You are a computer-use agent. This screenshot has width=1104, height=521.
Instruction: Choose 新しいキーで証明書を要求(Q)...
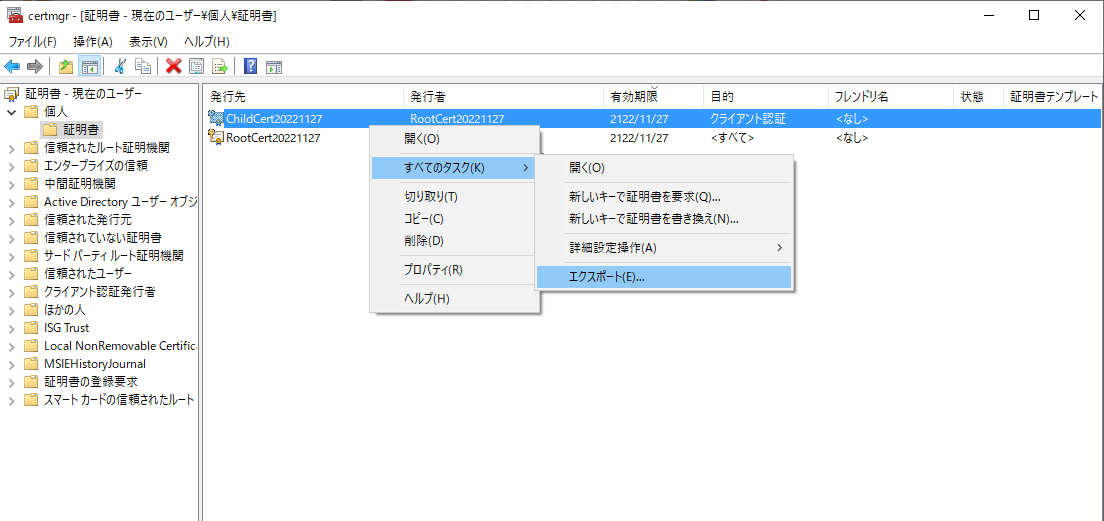tap(663, 196)
